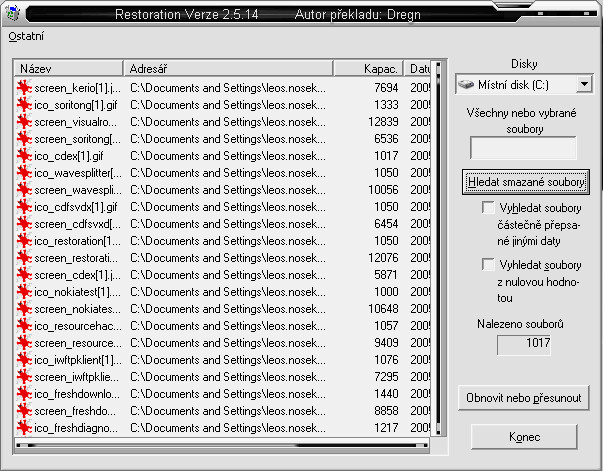
Task: Enable Vyhledat soubory částečně přepsané checkbox
Action: [x=488, y=208]
